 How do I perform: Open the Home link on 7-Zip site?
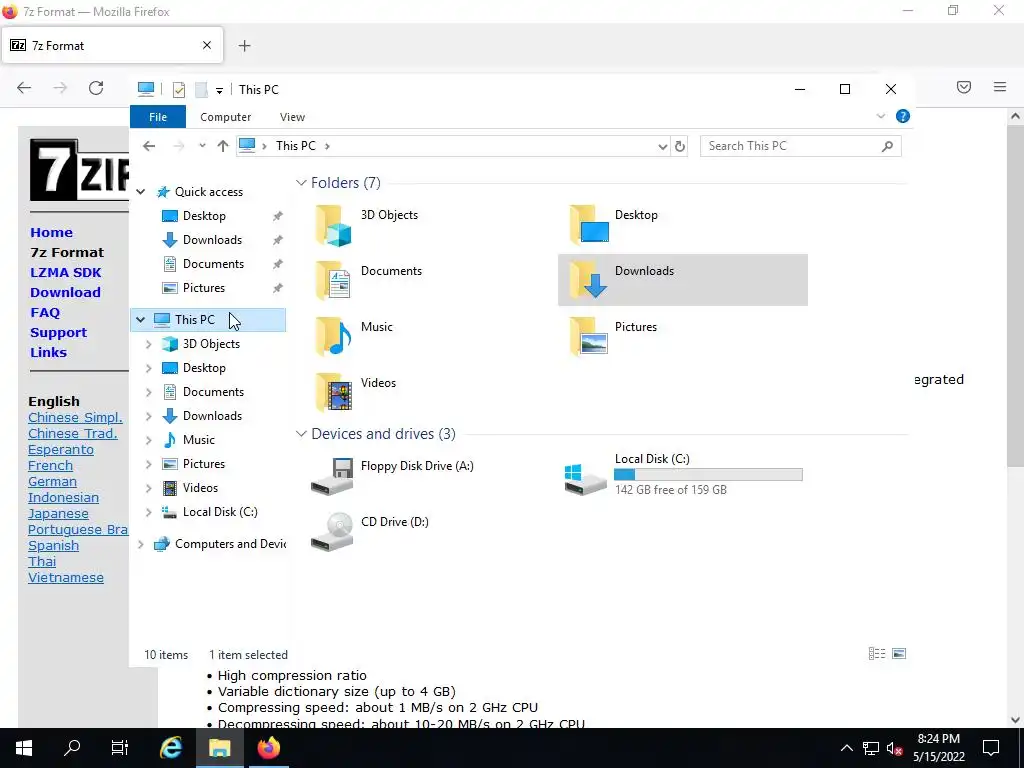pos(52,232)
